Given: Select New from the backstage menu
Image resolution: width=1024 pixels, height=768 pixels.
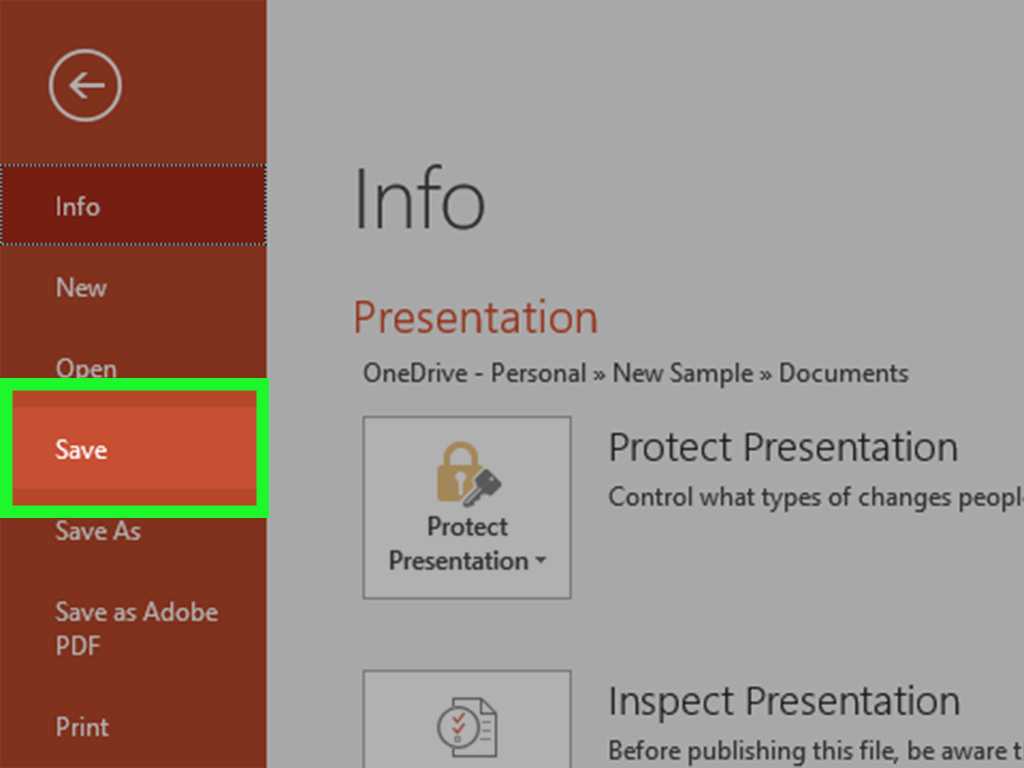Looking at the screenshot, I should click(x=81, y=288).
